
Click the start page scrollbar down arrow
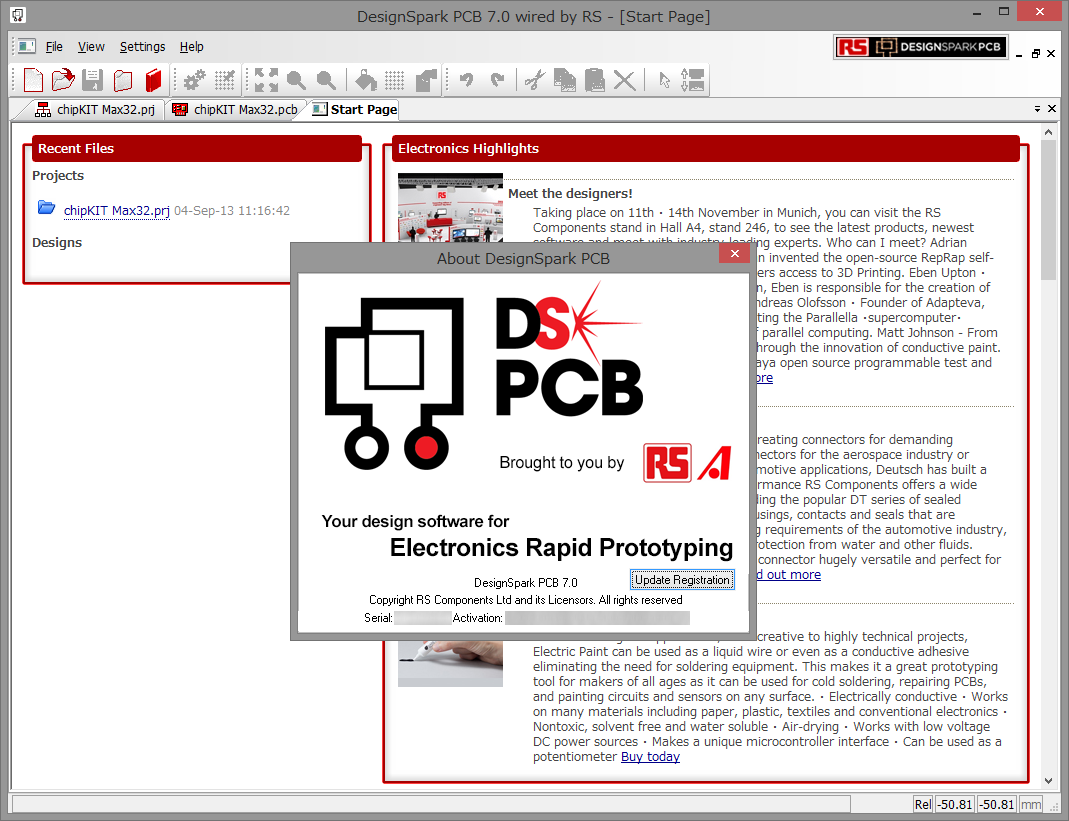pos(1048,781)
